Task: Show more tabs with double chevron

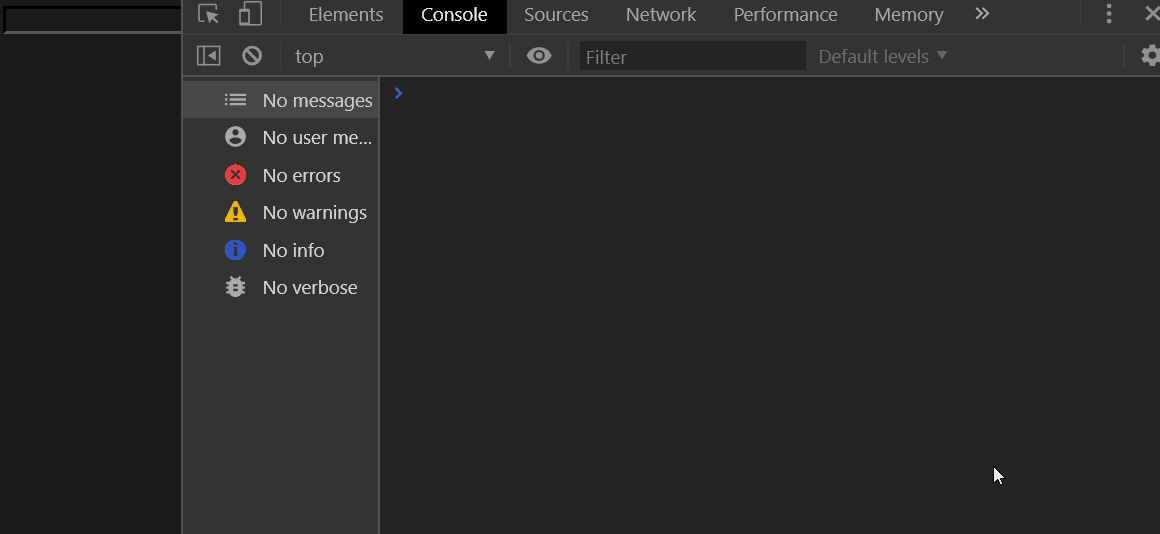Action: click(982, 14)
